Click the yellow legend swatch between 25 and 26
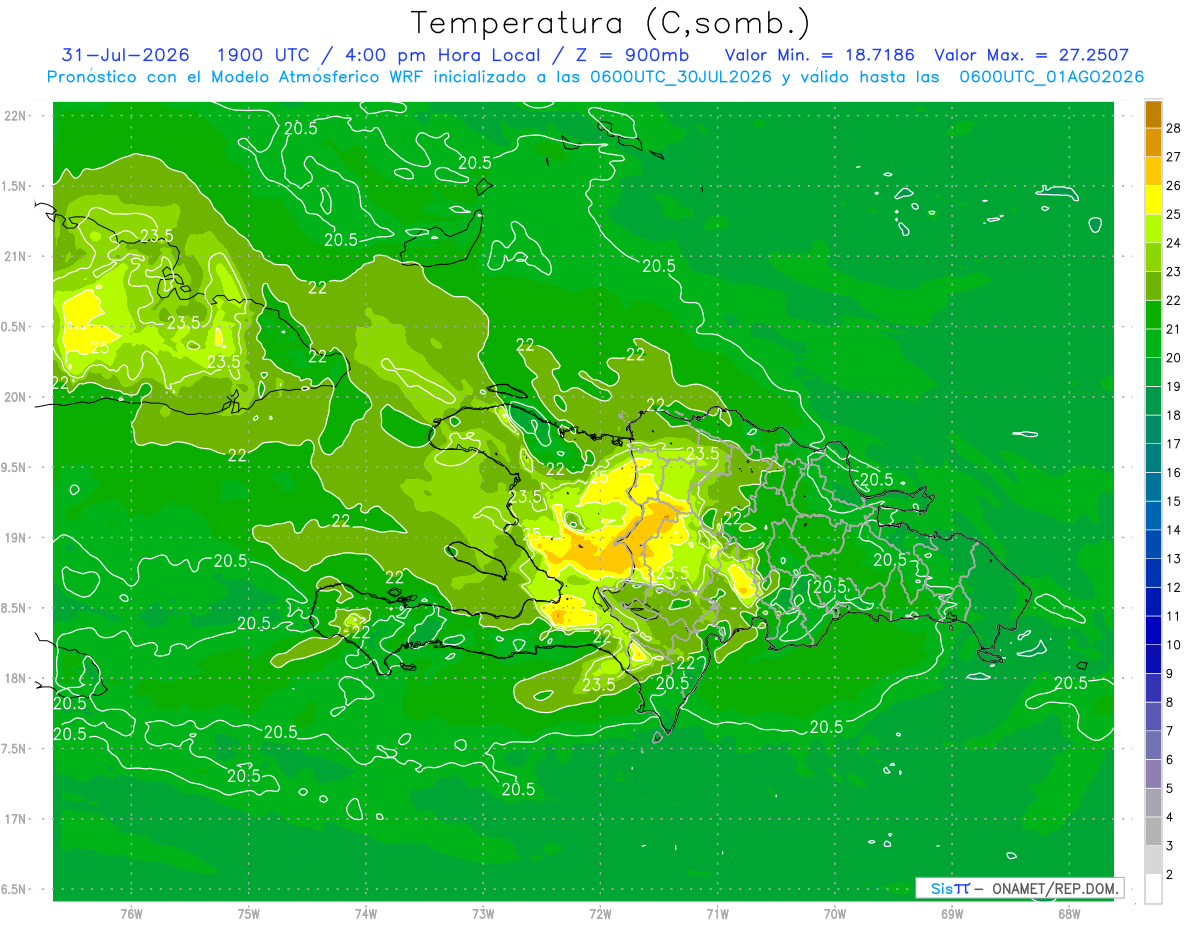 tap(1153, 200)
